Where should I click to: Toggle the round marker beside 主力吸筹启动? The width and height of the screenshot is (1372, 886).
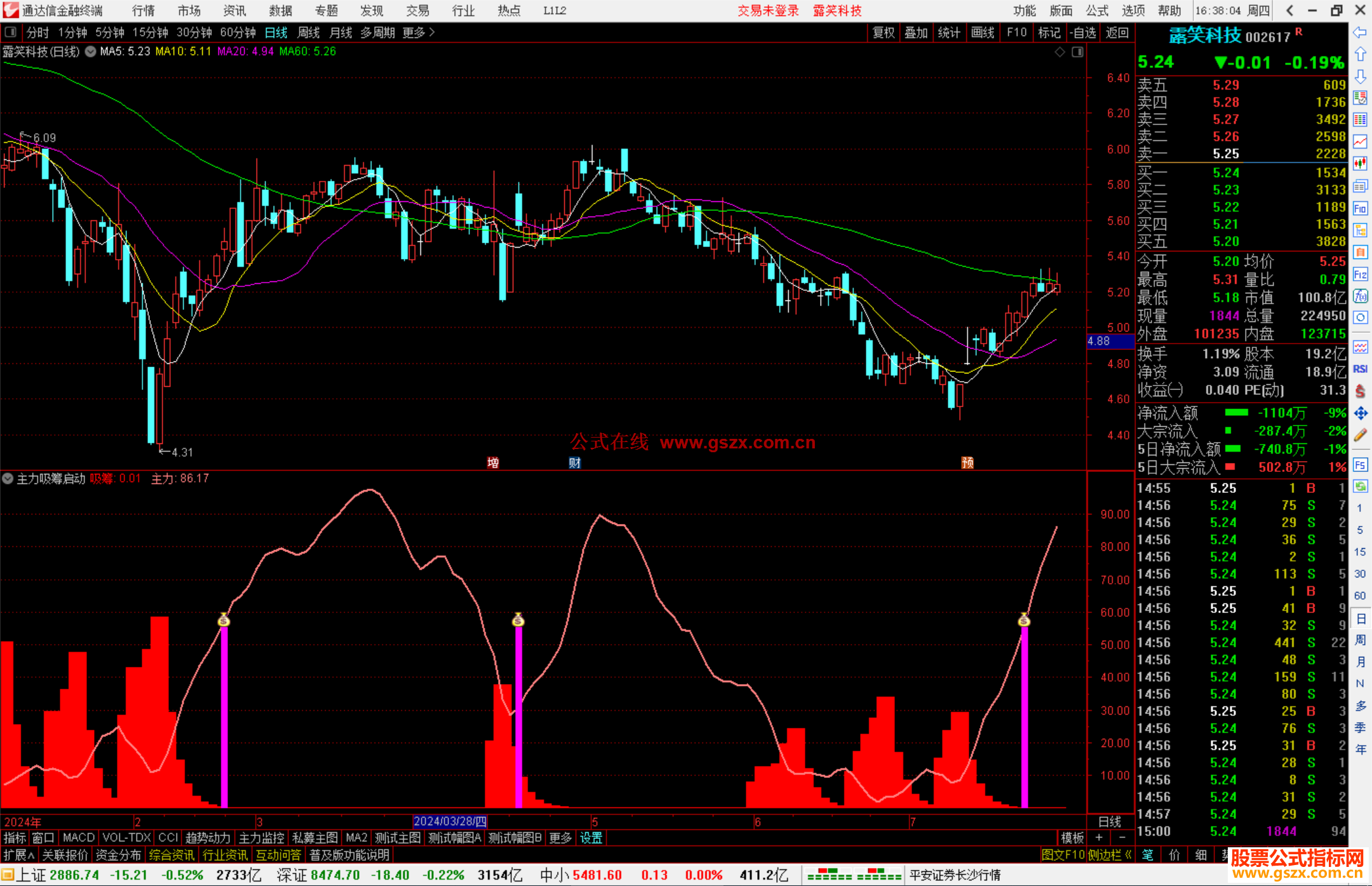(x=8, y=478)
